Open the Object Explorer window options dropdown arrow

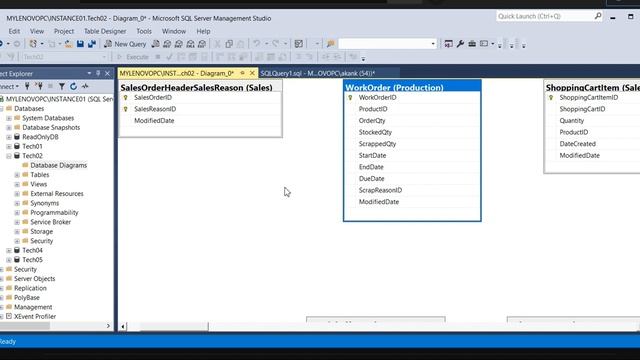[89, 73]
